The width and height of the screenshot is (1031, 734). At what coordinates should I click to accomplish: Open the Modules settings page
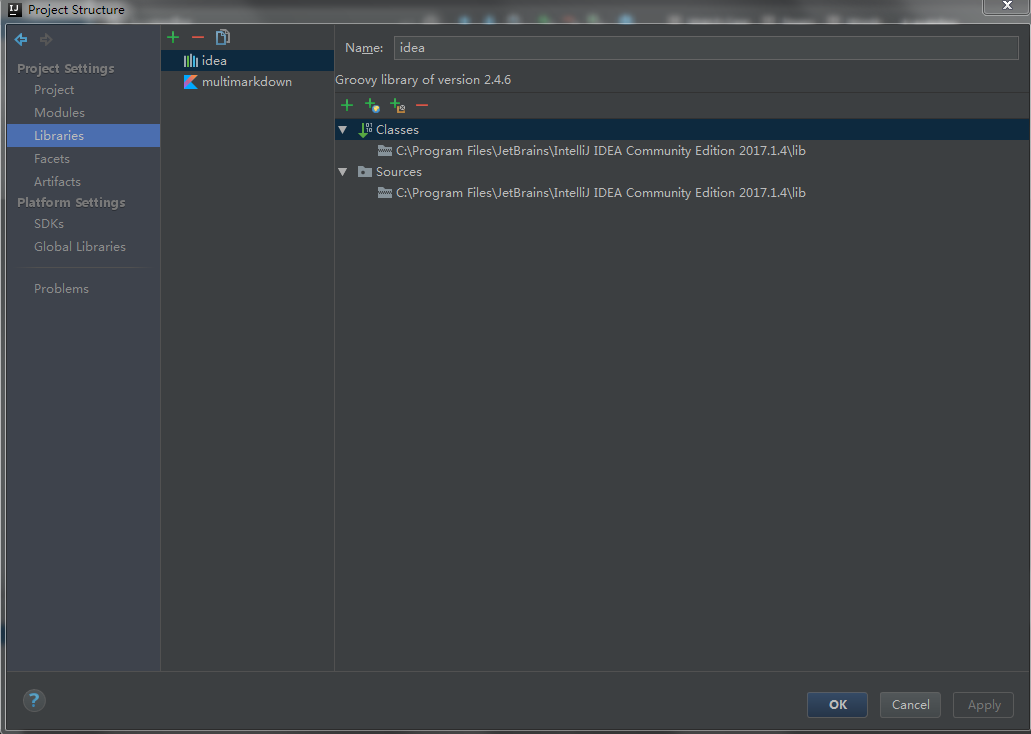59,112
